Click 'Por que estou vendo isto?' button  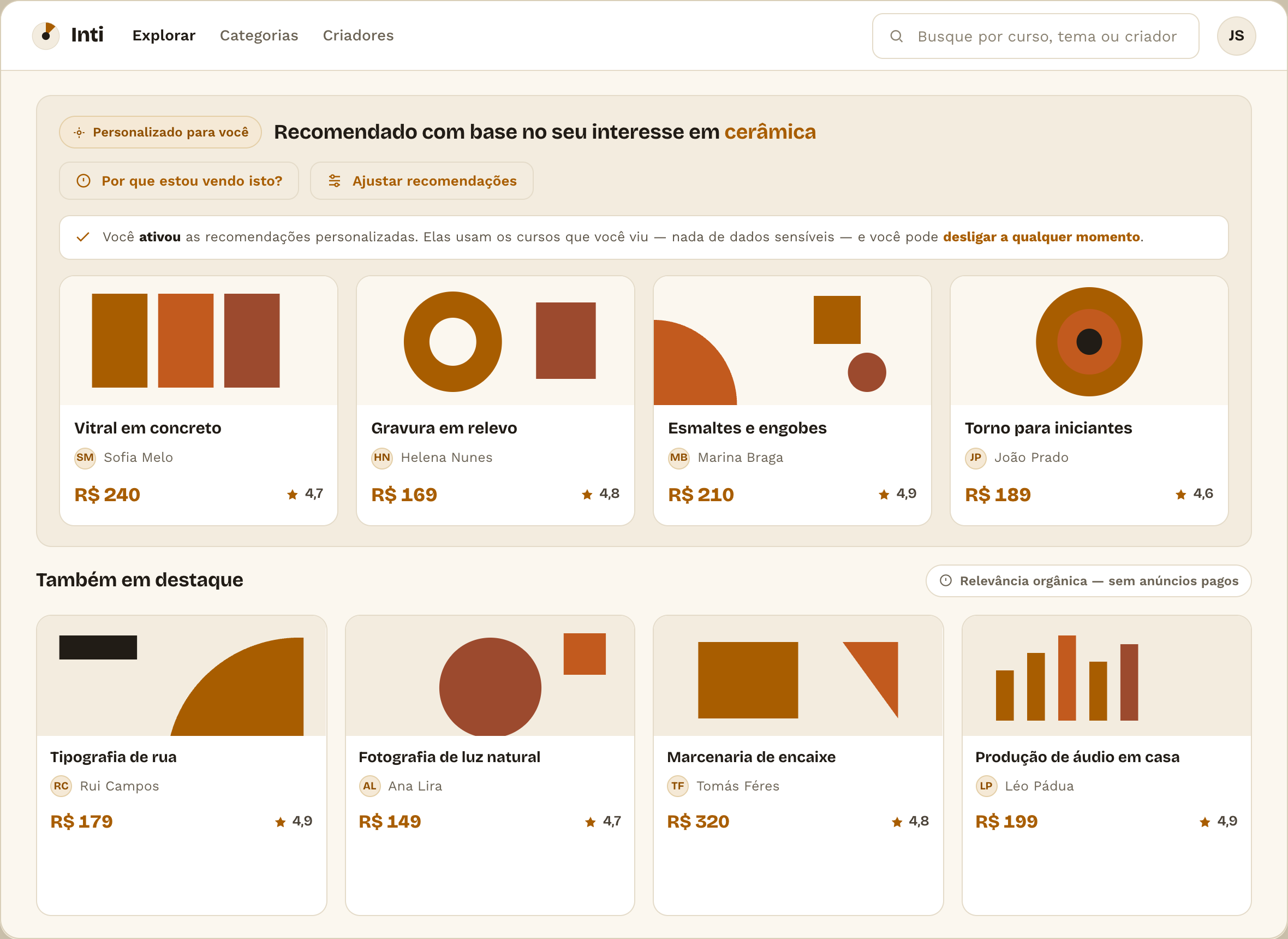tap(179, 181)
